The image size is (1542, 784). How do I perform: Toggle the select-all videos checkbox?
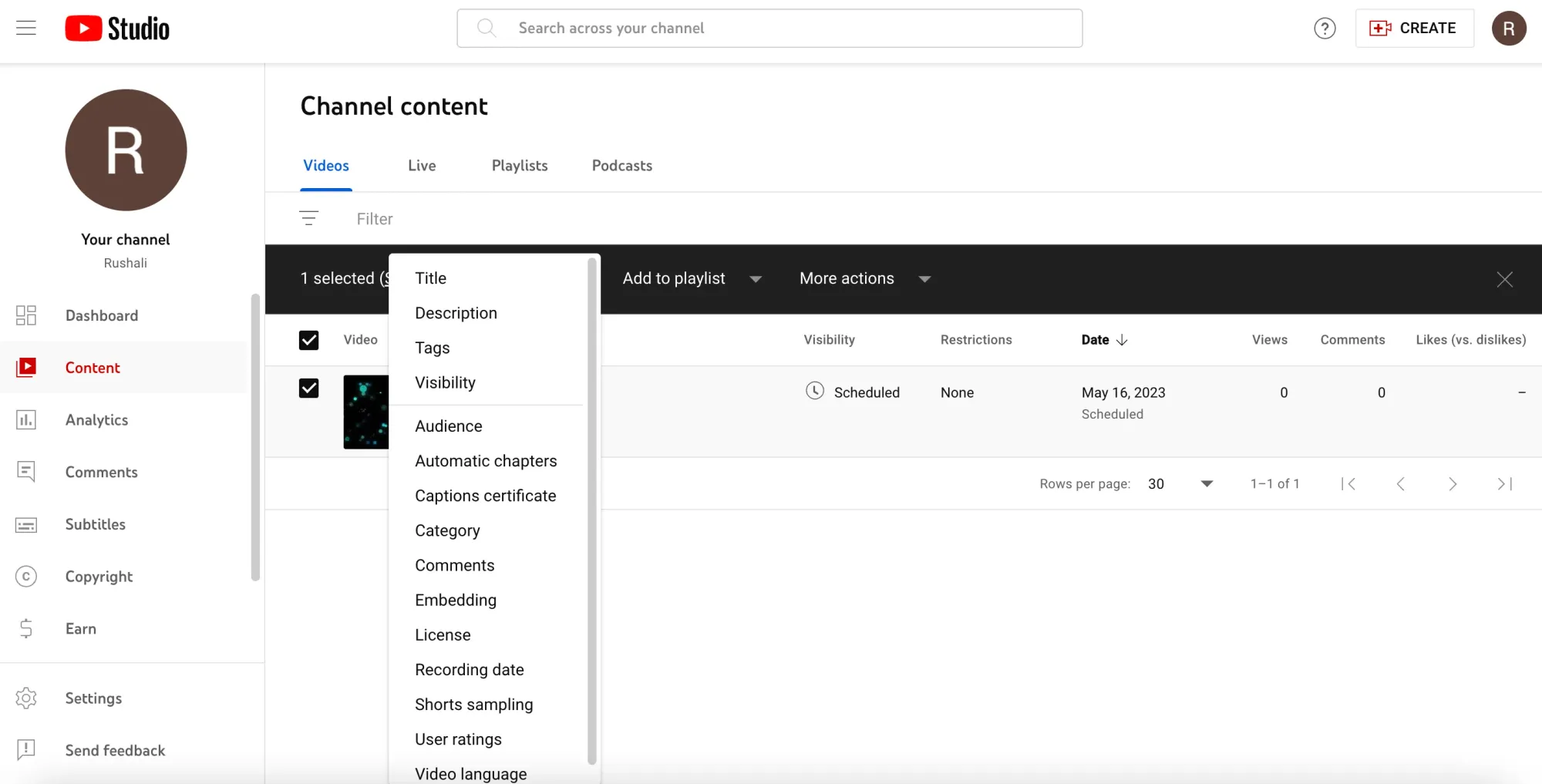[308, 340]
